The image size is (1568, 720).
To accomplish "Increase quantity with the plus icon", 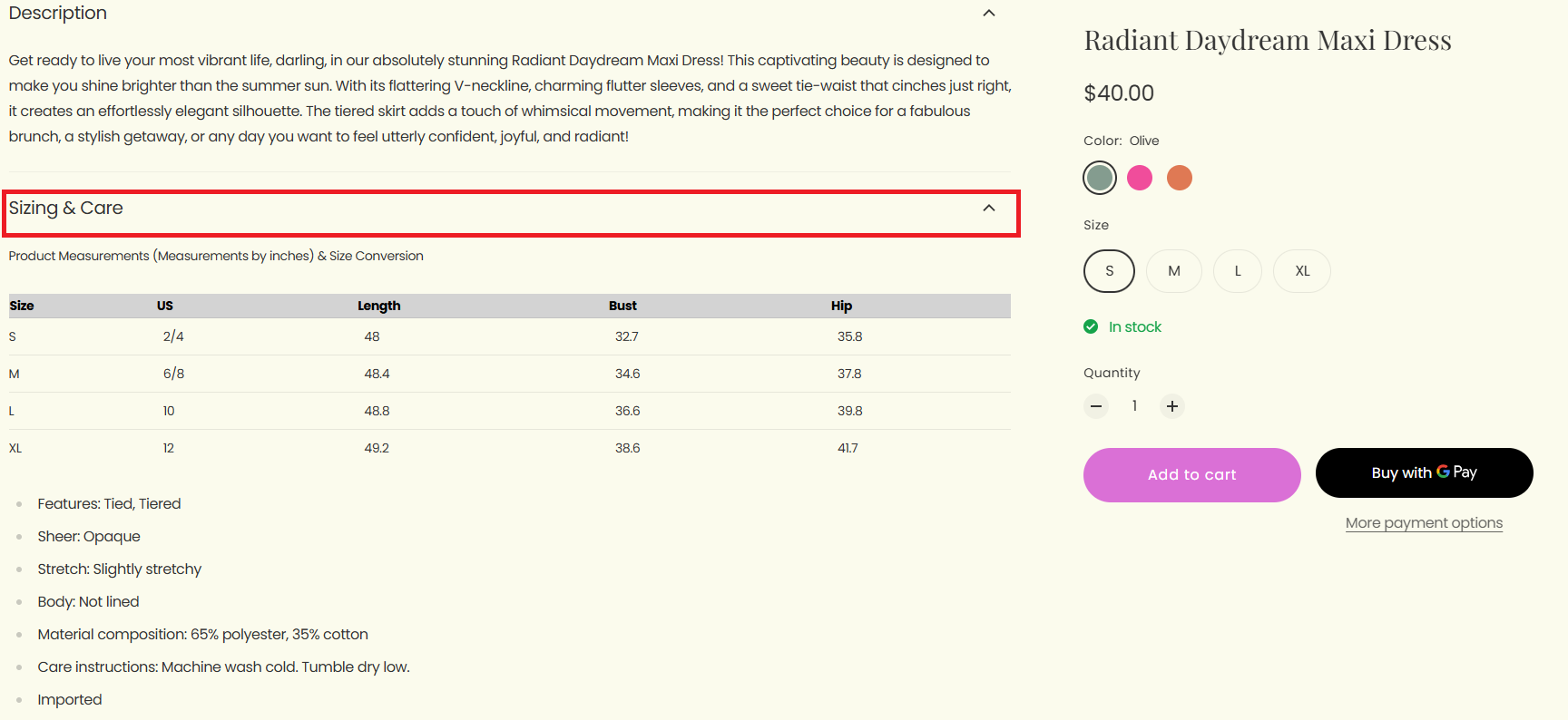I will pyautogui.click(x=1172, y=406).
